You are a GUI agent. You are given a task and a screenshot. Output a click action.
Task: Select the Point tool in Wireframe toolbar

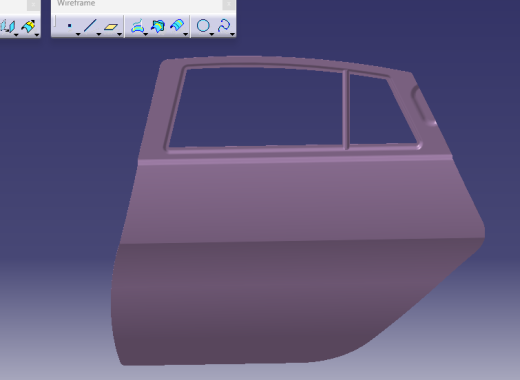point(69,26)
